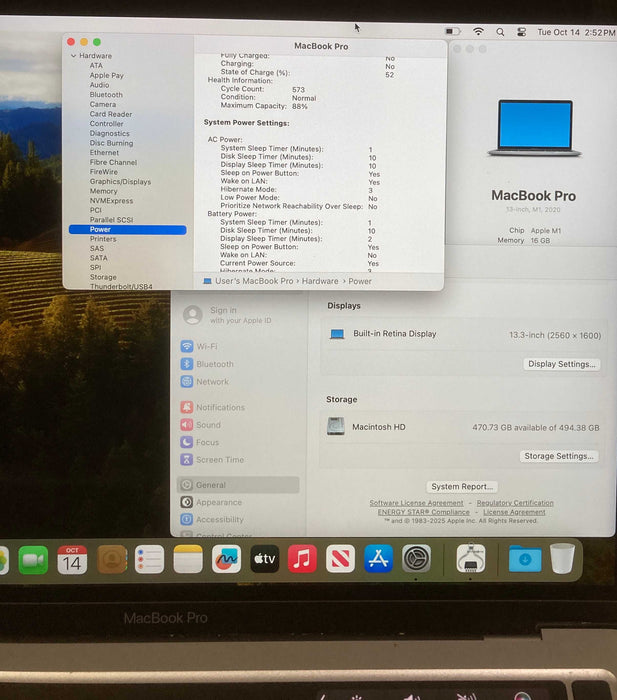Image resolution: width=617 pixels, height=700 pixels.
Task: Open System Settings dock icon
Action: click(417, 558)
